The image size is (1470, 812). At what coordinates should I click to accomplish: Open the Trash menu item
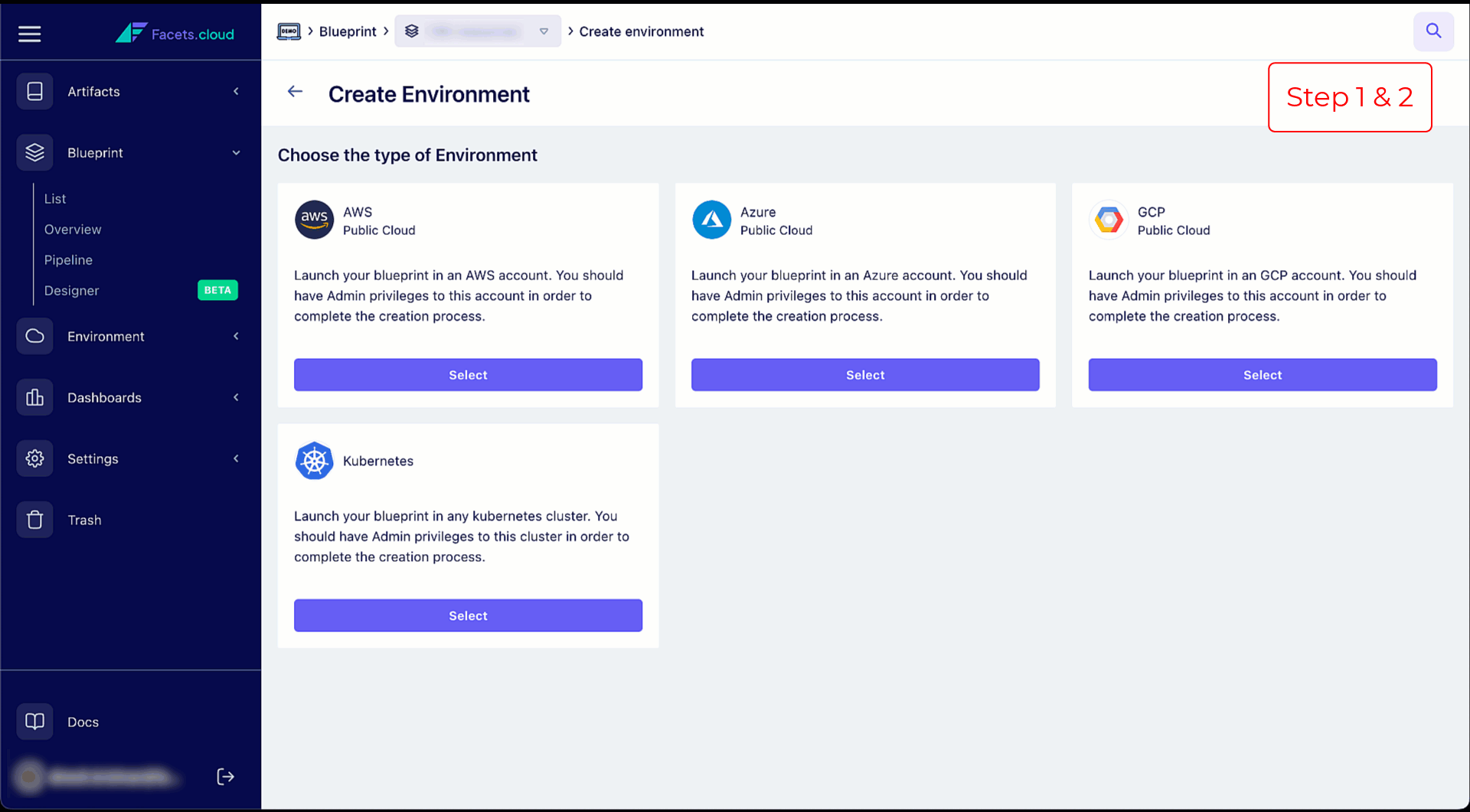(84, 520)
